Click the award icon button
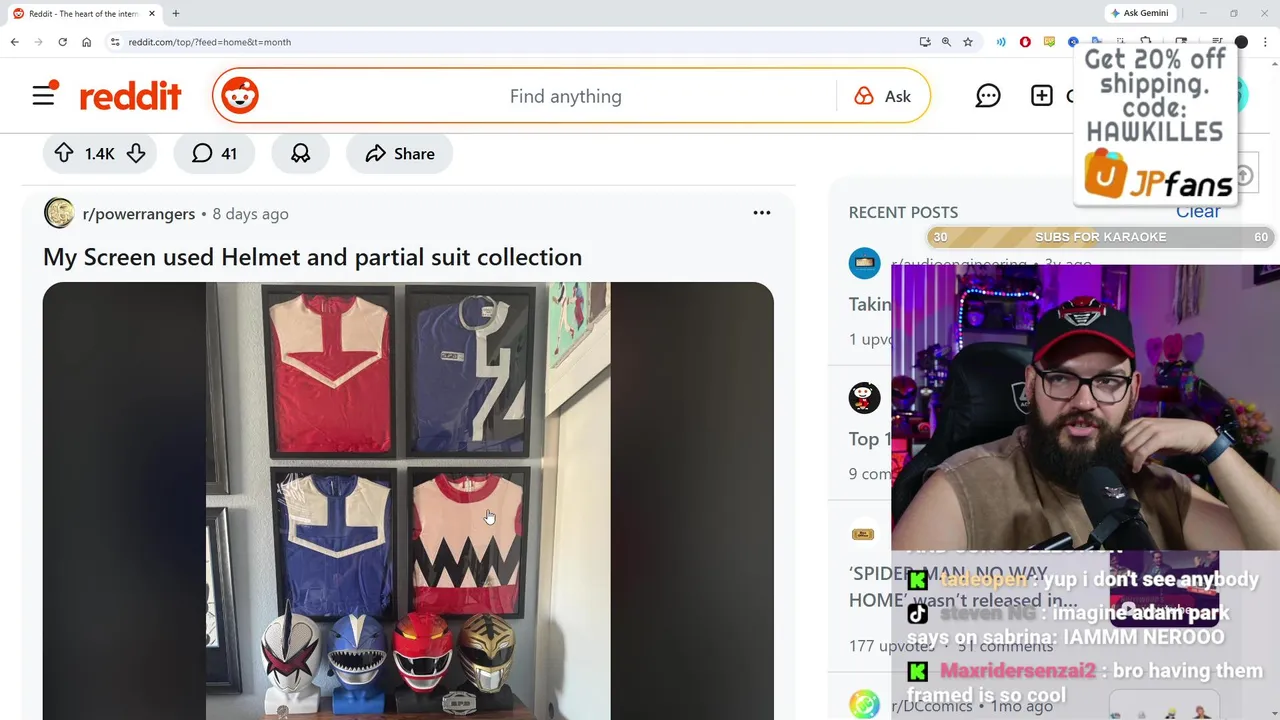 coord(300,153)
